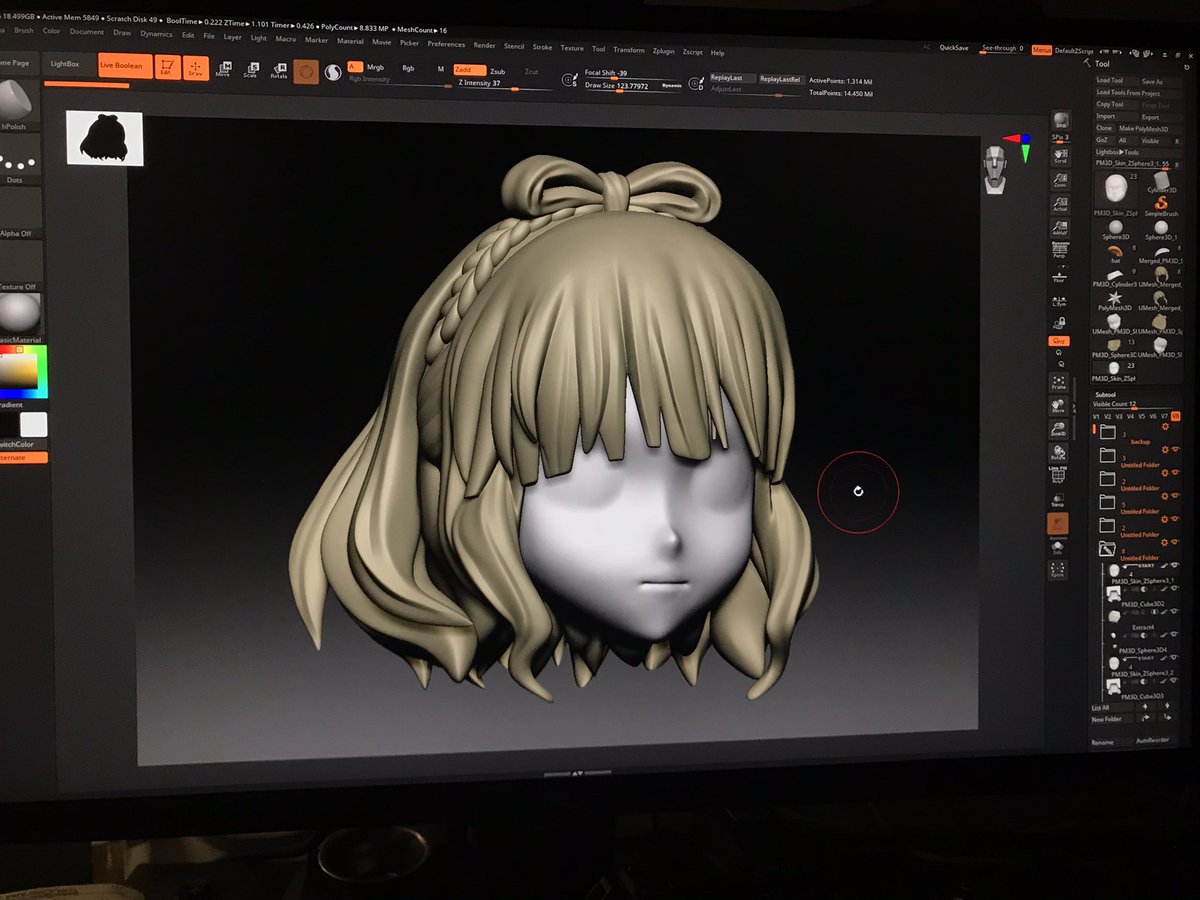Click the AAHalf view icon

(1060, 228)
